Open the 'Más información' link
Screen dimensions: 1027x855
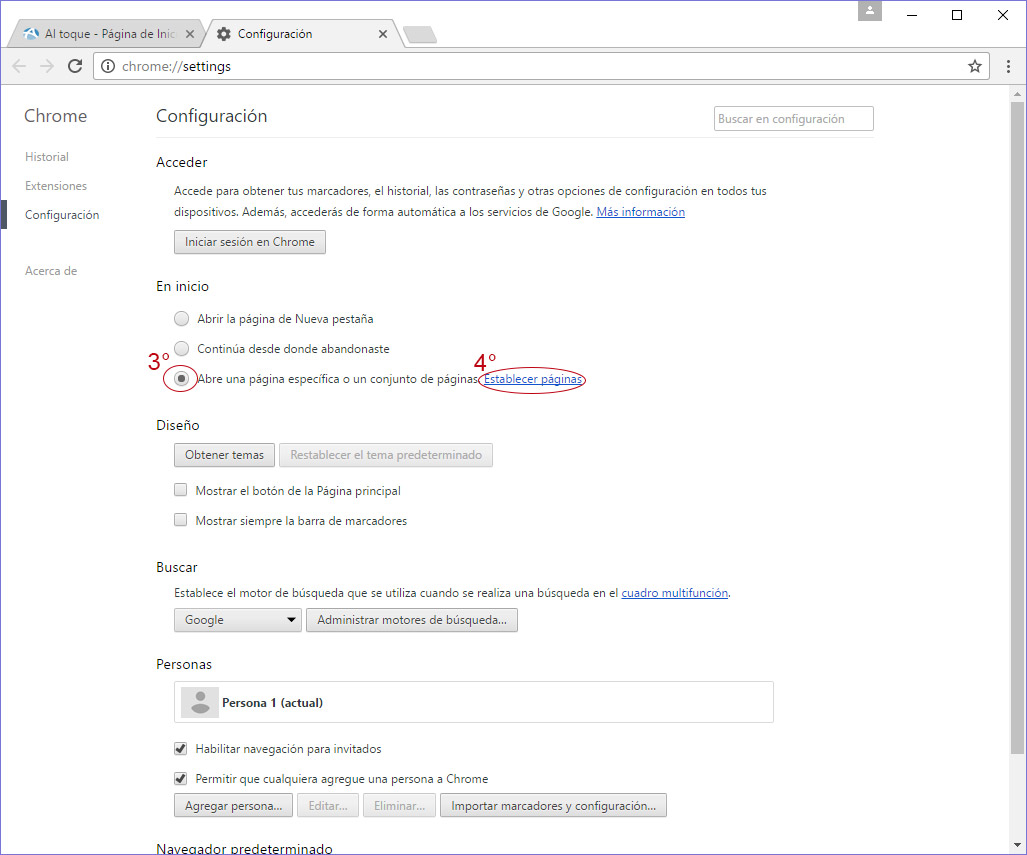[x=641, y=212]
